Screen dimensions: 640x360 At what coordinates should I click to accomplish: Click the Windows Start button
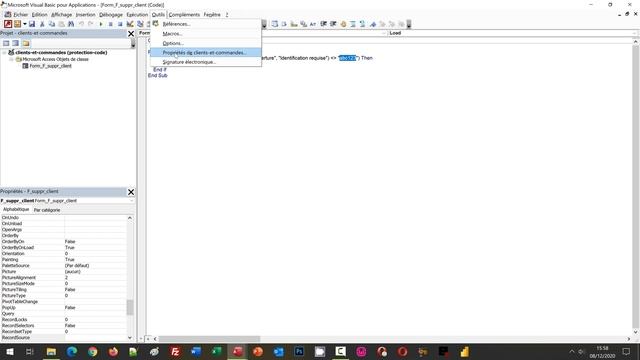point(9,351)
